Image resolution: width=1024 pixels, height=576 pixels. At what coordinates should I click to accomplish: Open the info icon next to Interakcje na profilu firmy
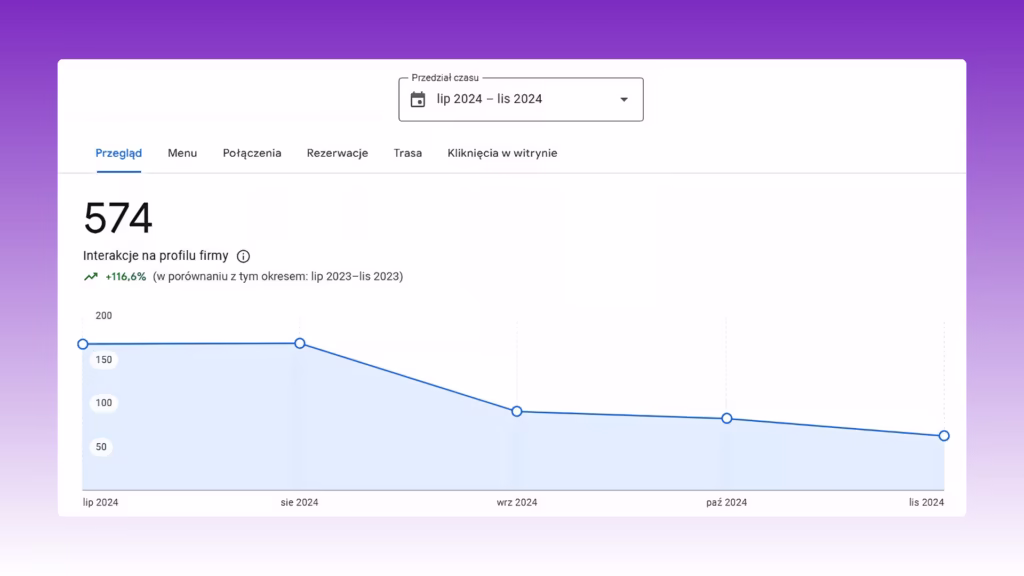[x=243, y=256]
